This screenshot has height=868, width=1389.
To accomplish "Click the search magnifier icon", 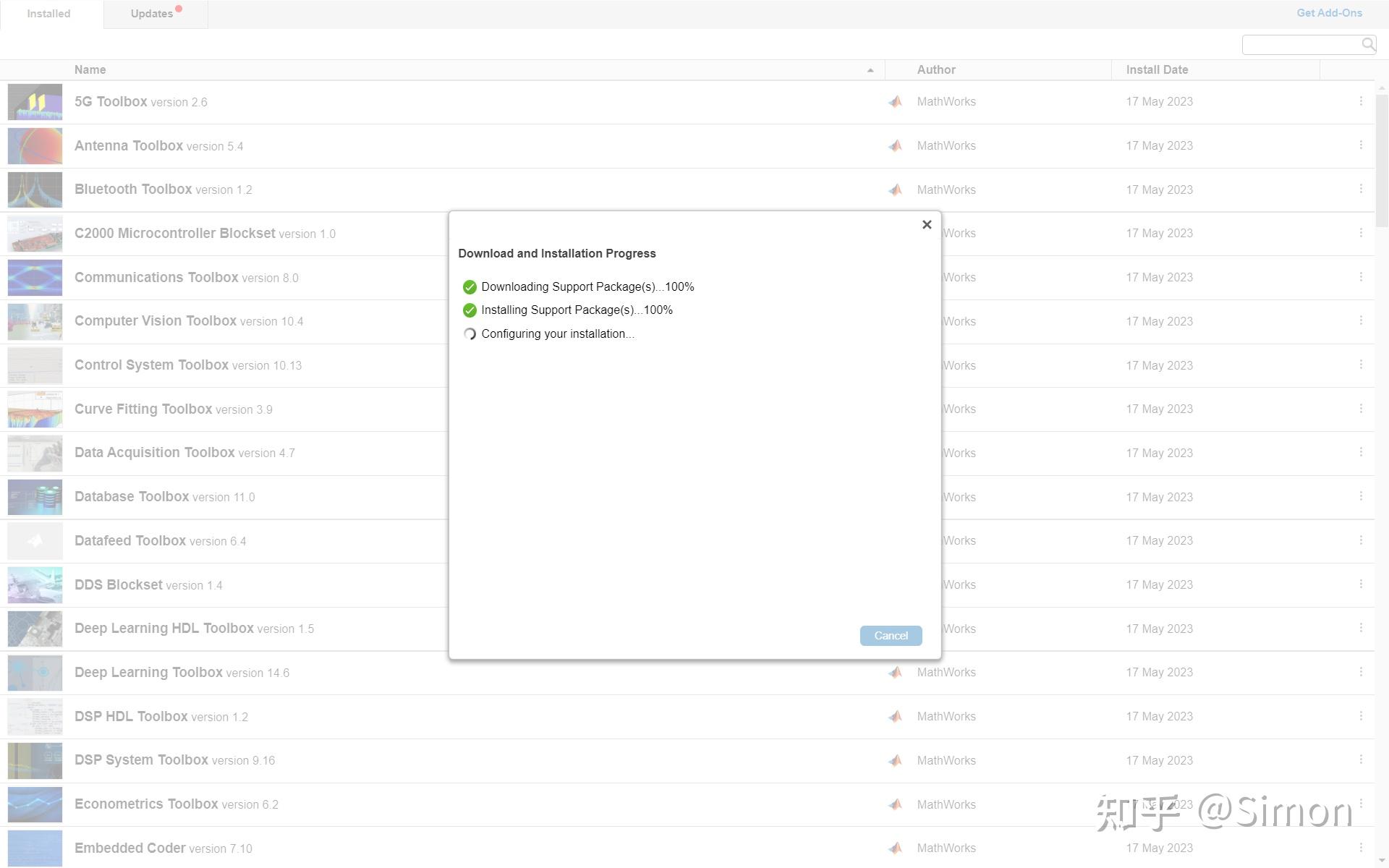I will [x=1367, y=45].
